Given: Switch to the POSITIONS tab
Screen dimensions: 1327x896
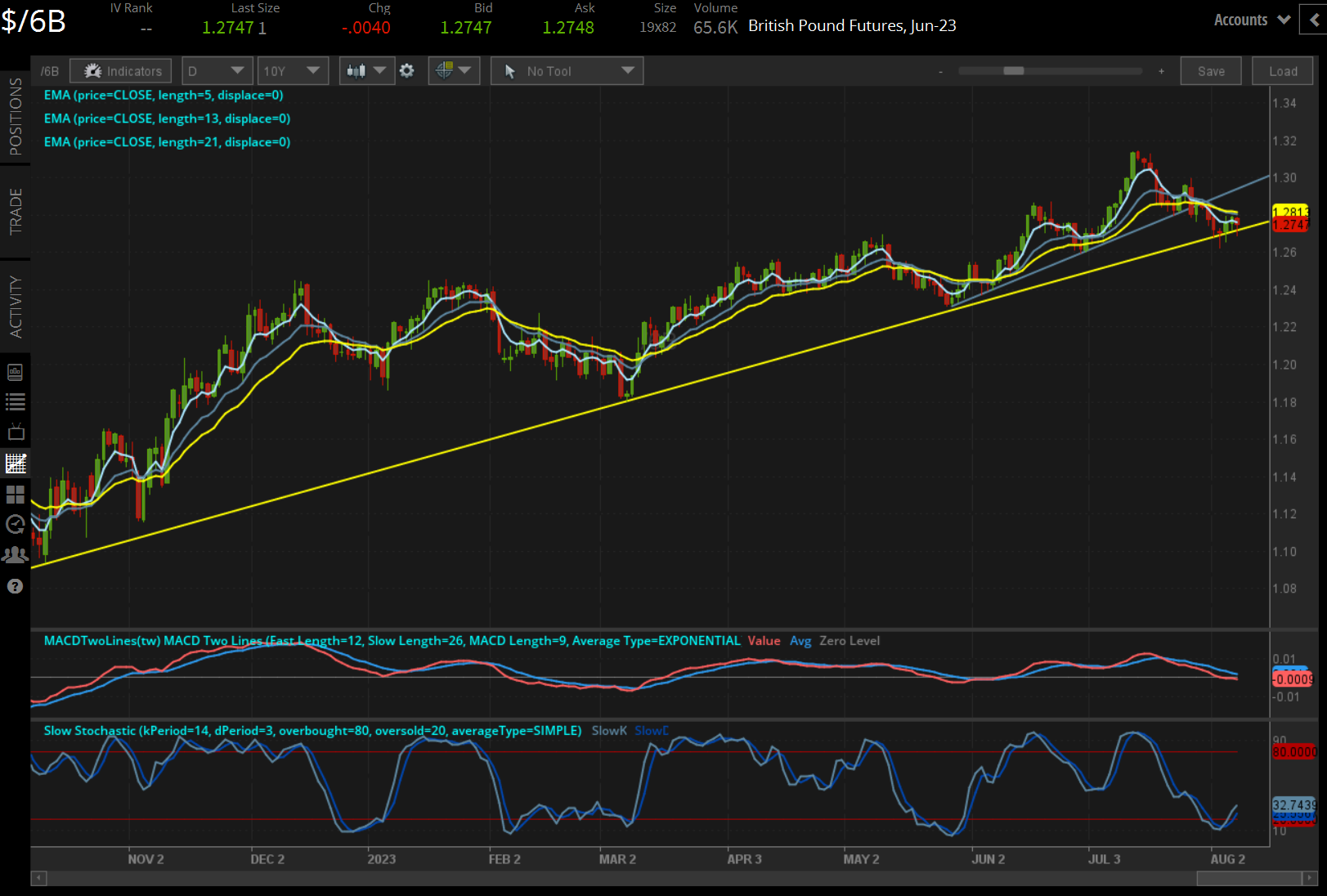Looking at the screenshot, I should tap(13, 119).
